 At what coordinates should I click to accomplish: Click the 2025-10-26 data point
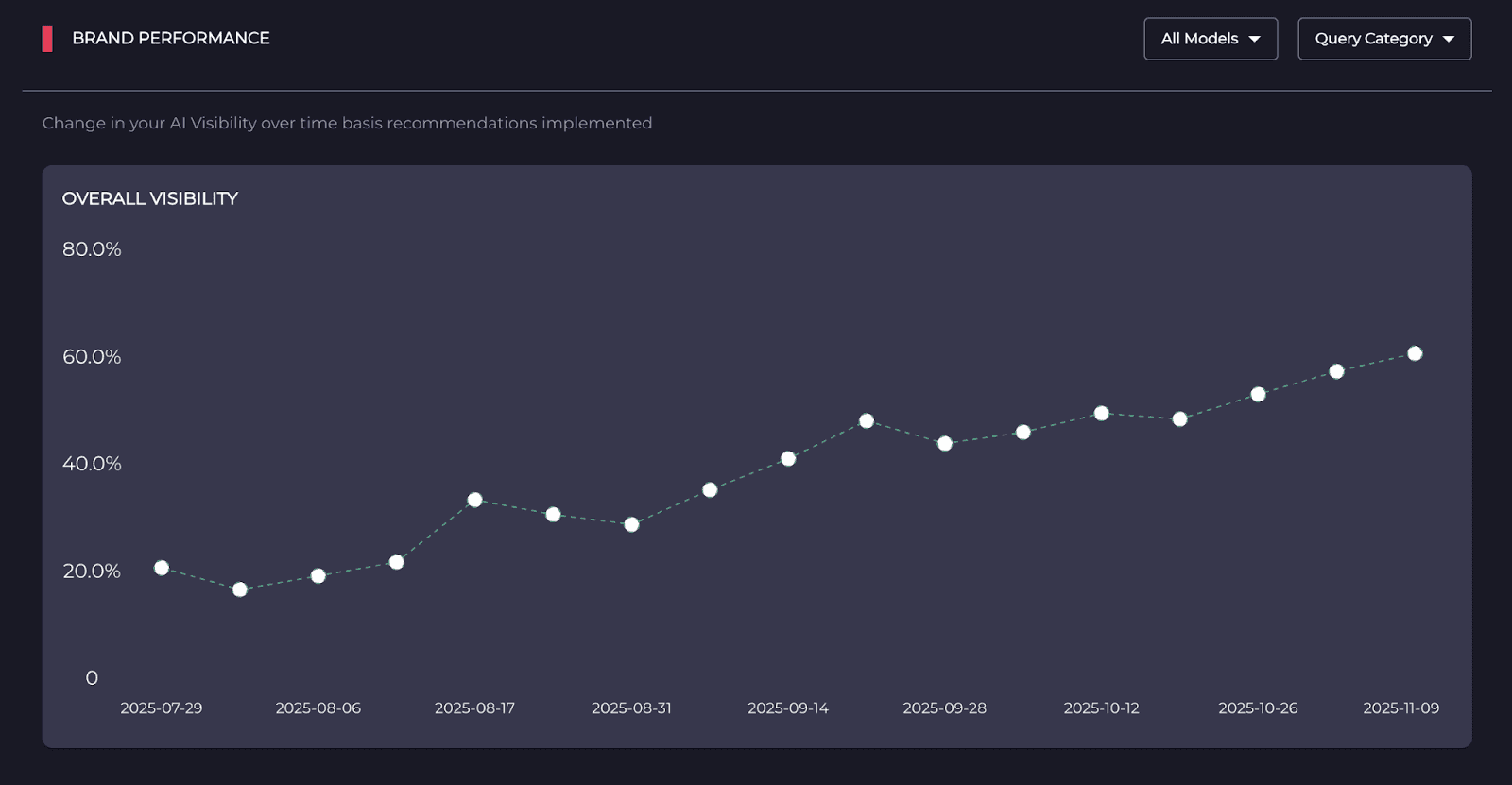pos(1258,394)
